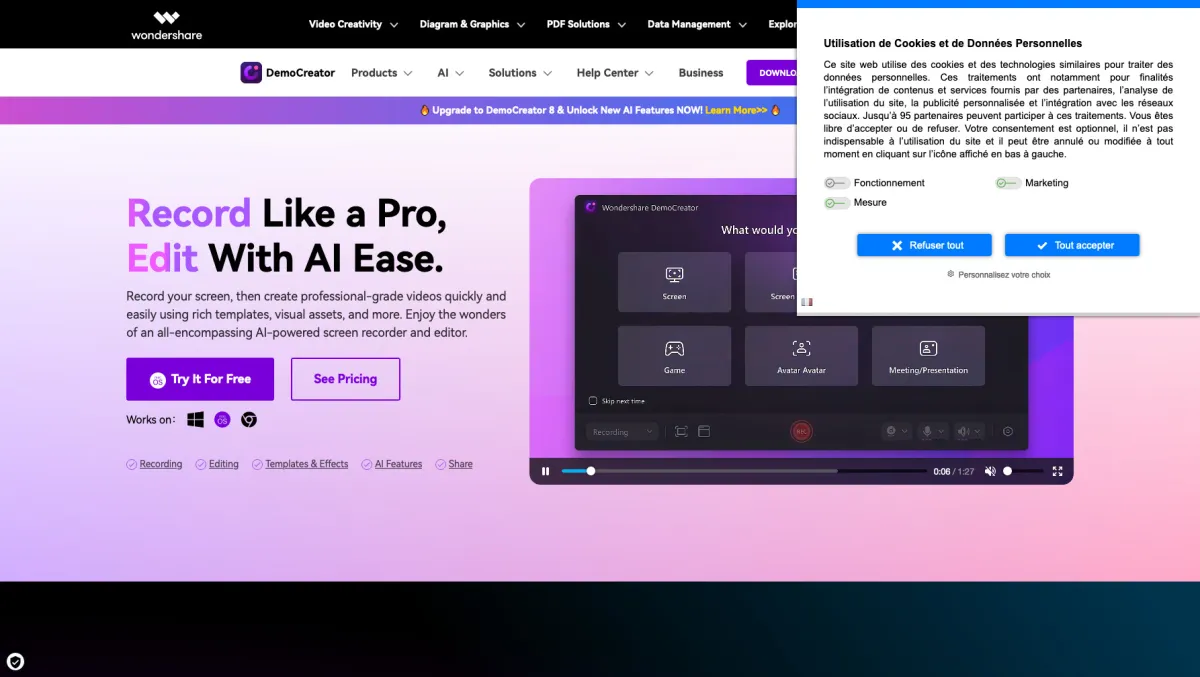
Task: Select the Avatar Avatar mode card
Action: click(801, 356)
